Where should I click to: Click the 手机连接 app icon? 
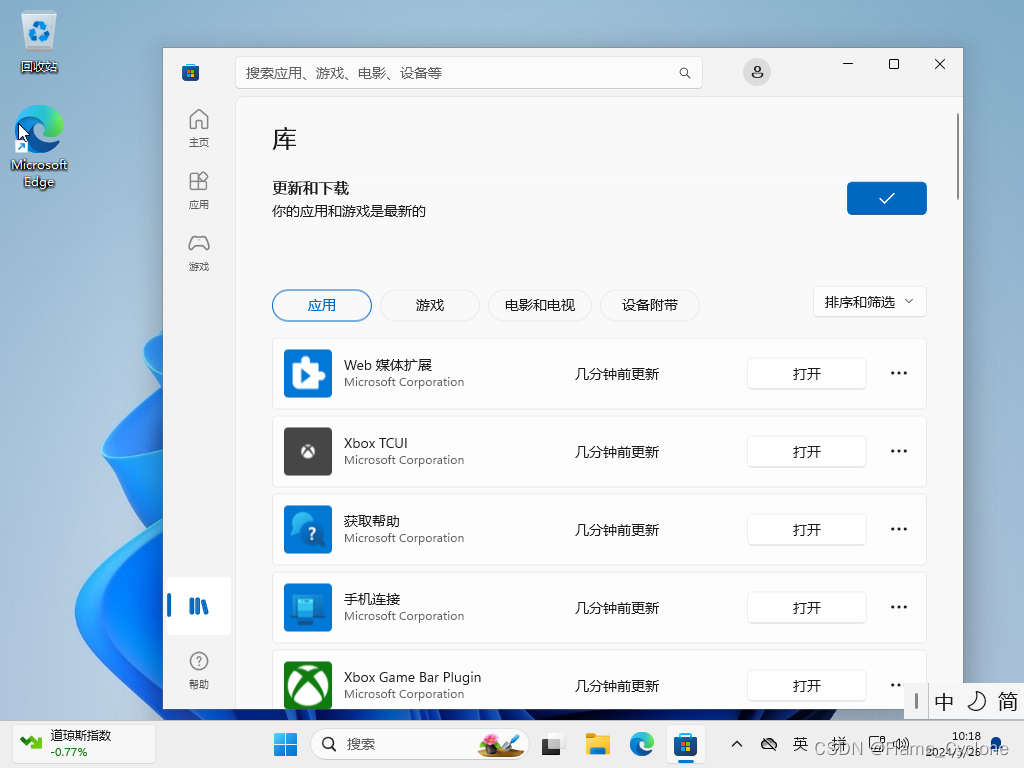308,607
